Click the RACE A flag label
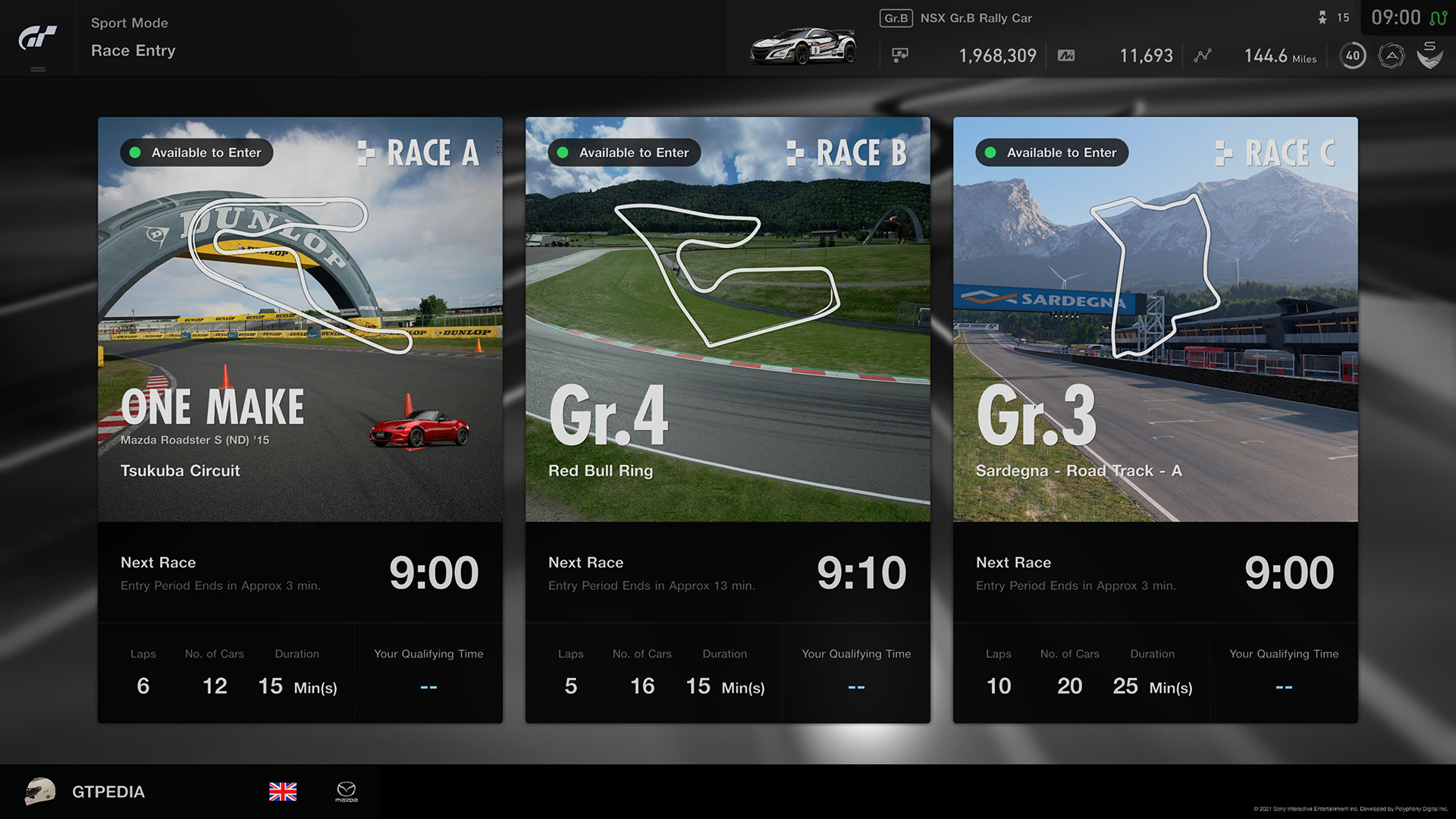Image resolution: width=1456 pixels, height=819 pixels. [419, 152]
